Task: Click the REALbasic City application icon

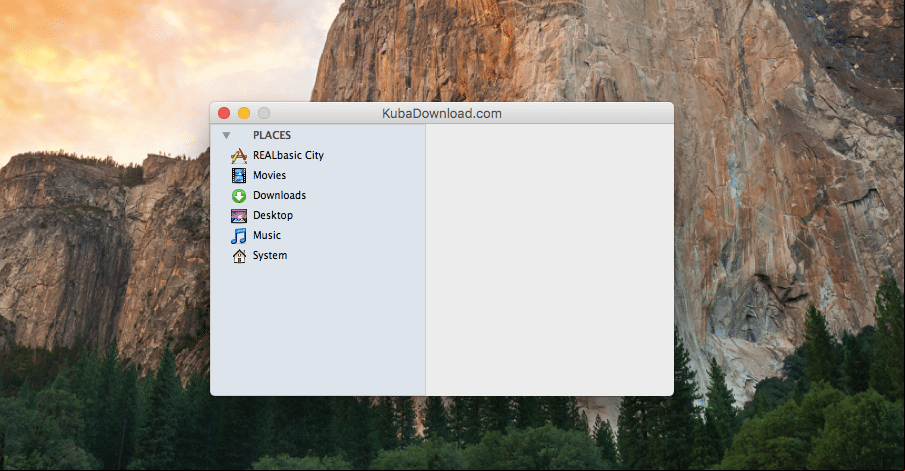Action: 238,156
